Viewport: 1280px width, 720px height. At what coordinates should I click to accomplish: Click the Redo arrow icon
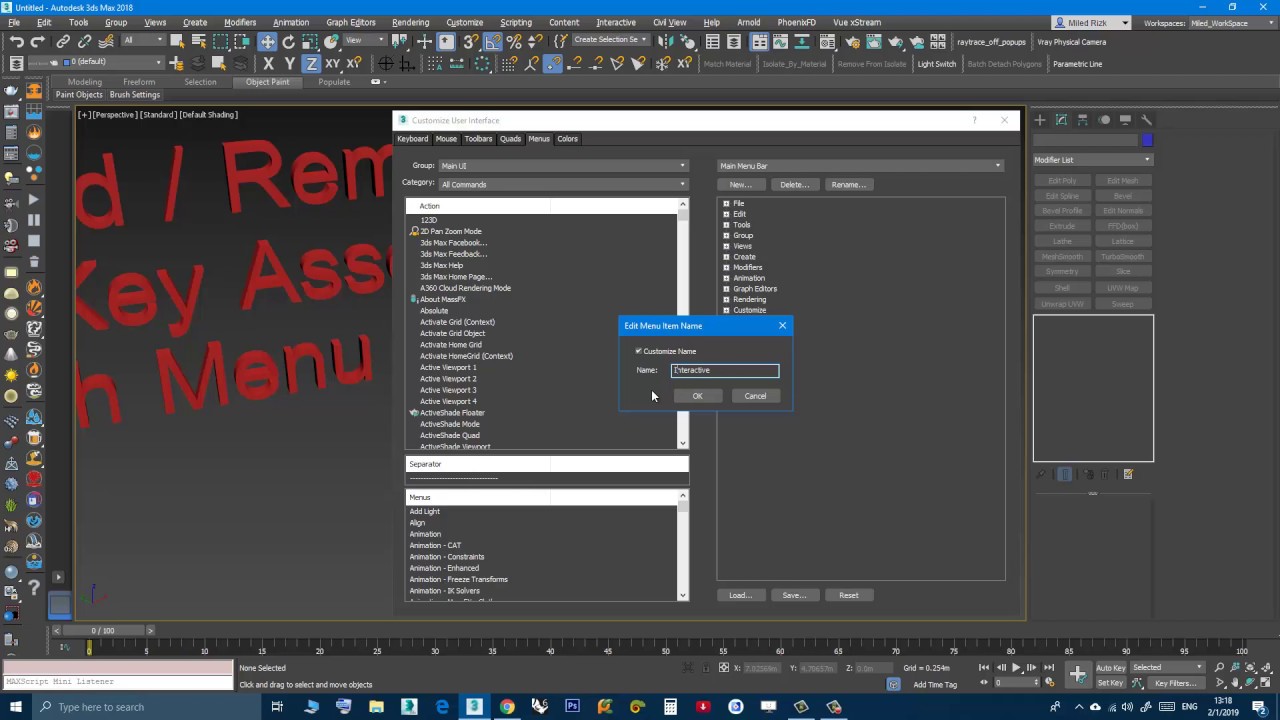click(x=37, y=41)
